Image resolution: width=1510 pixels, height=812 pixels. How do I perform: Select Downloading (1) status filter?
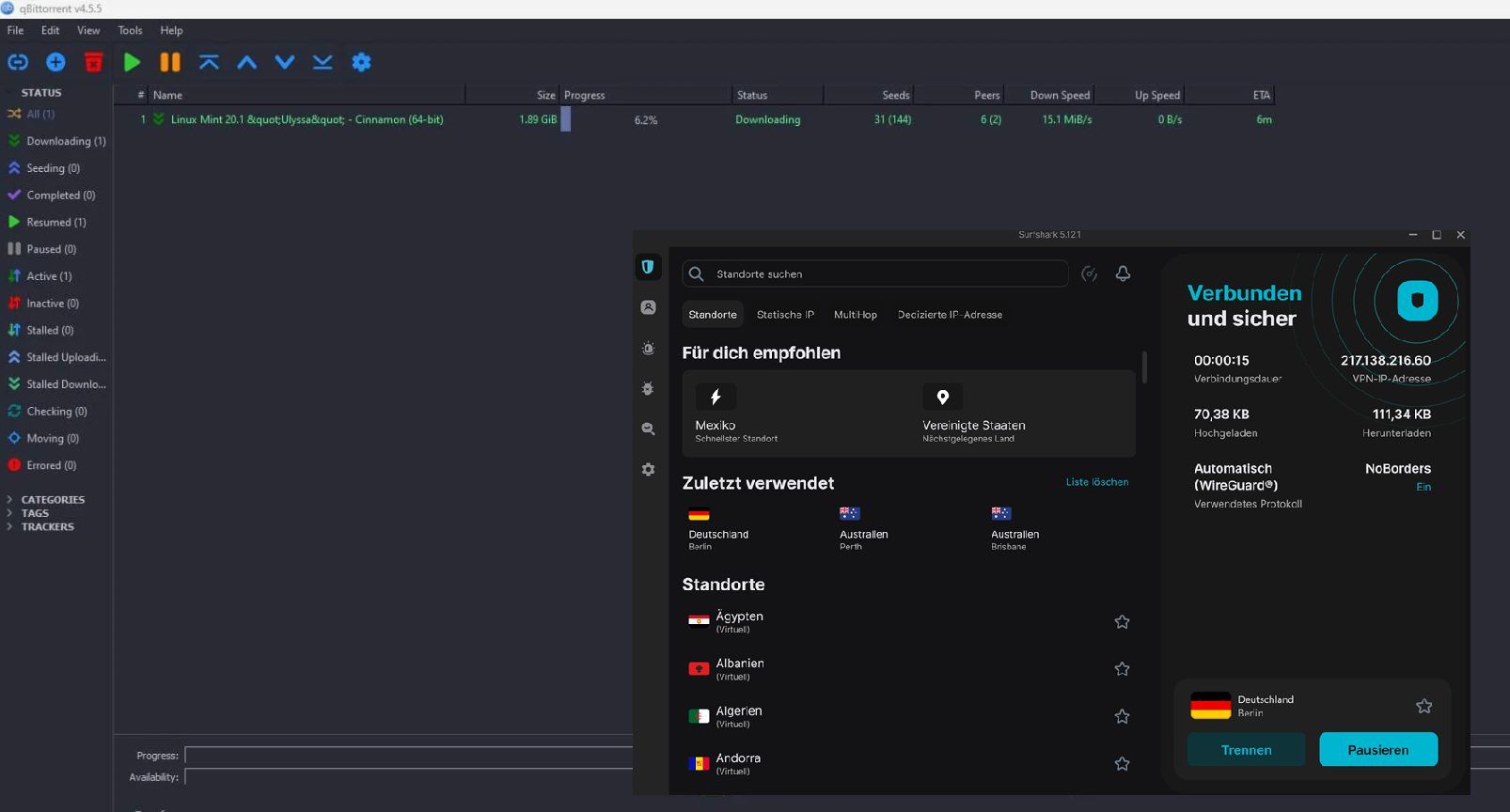point(56,141)
